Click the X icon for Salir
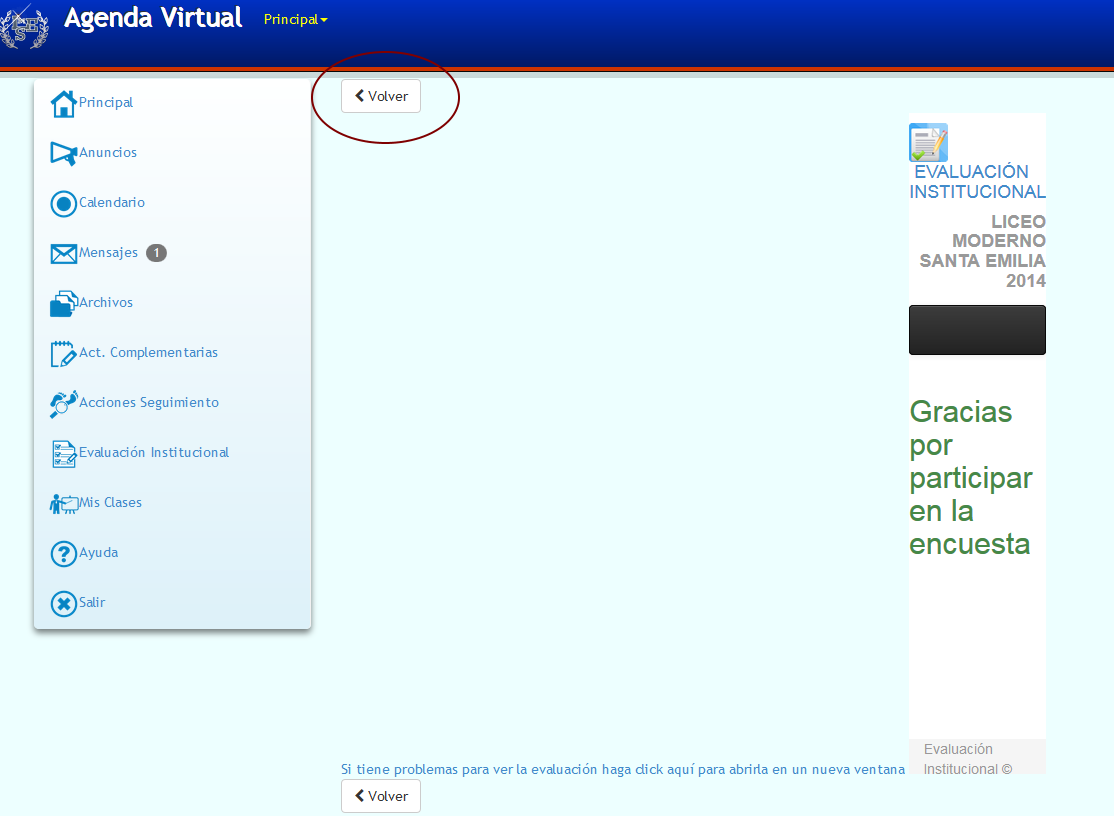 63,604
